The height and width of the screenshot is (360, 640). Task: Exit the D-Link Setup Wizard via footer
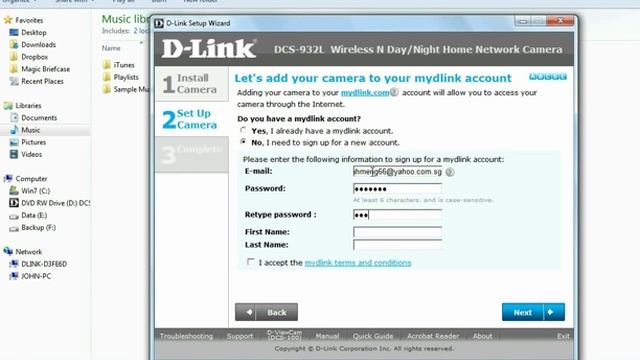[563, 336]
